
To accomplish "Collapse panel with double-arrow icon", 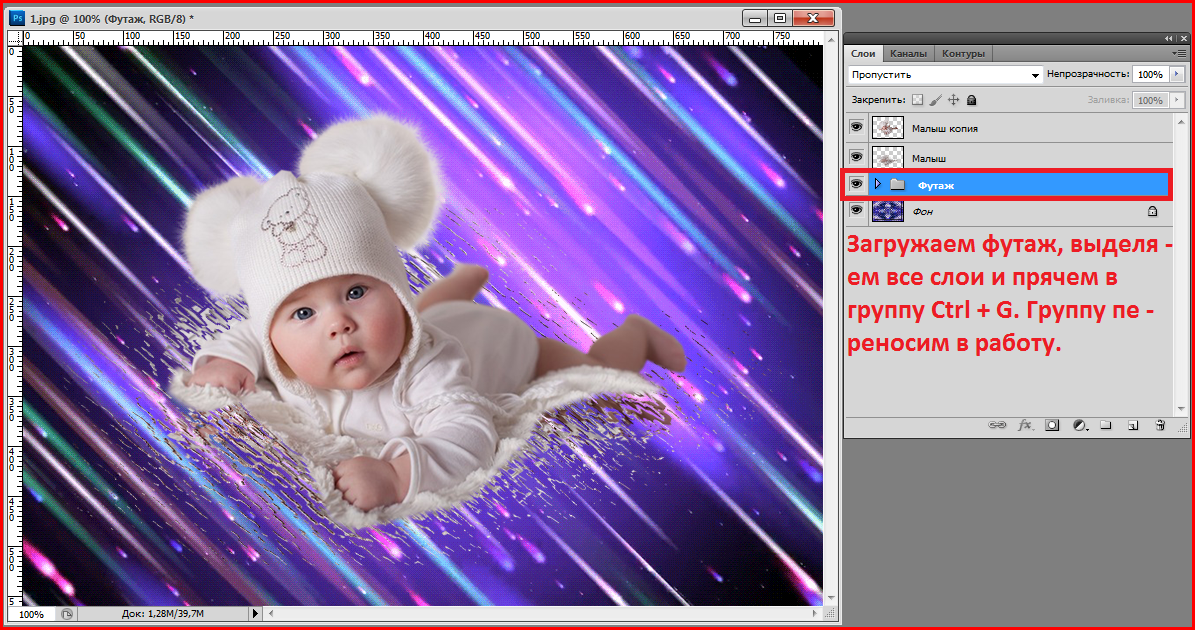I will [1169, 38].
